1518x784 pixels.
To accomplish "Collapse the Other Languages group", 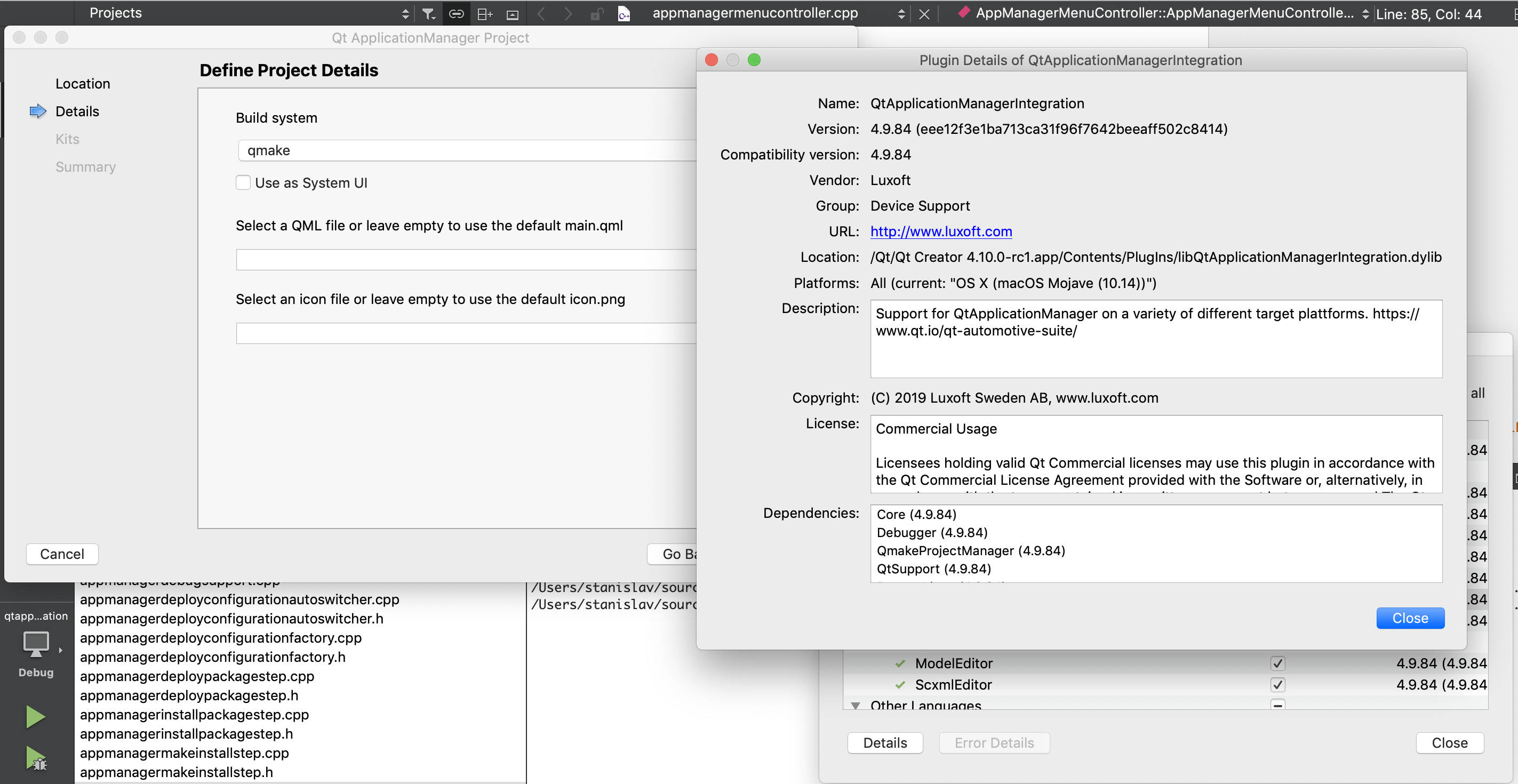I will point(855,705).
